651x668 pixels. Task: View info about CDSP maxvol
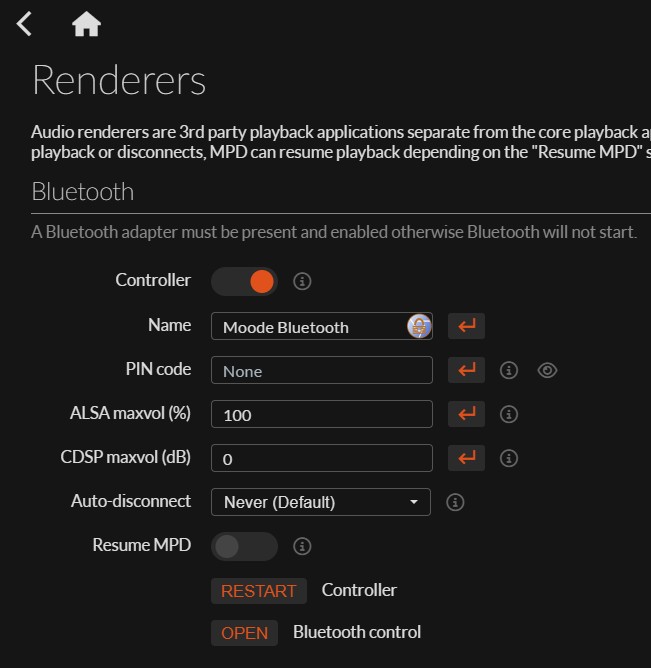508,458
